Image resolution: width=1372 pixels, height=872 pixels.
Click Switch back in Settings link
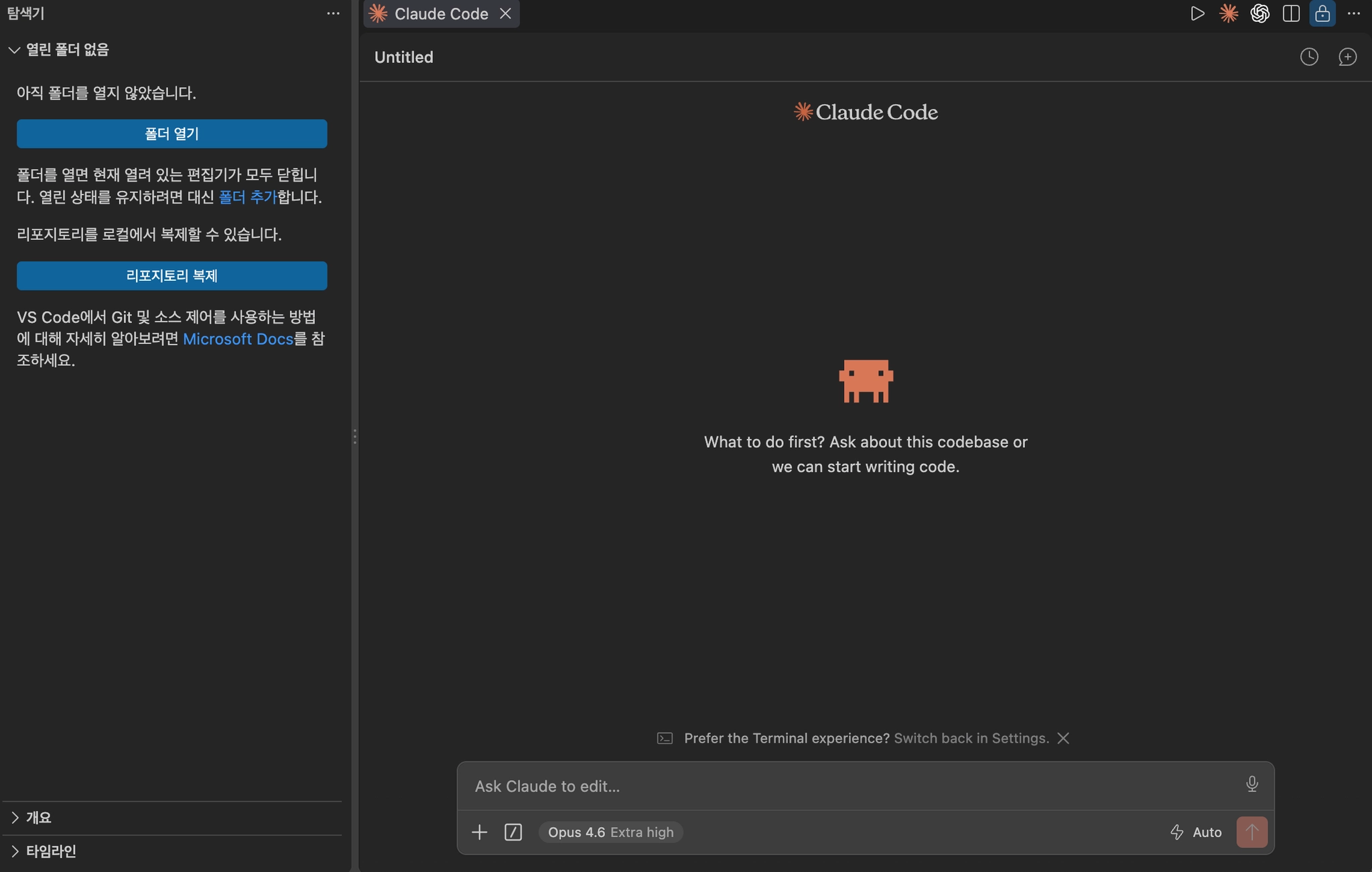point(971,738)
